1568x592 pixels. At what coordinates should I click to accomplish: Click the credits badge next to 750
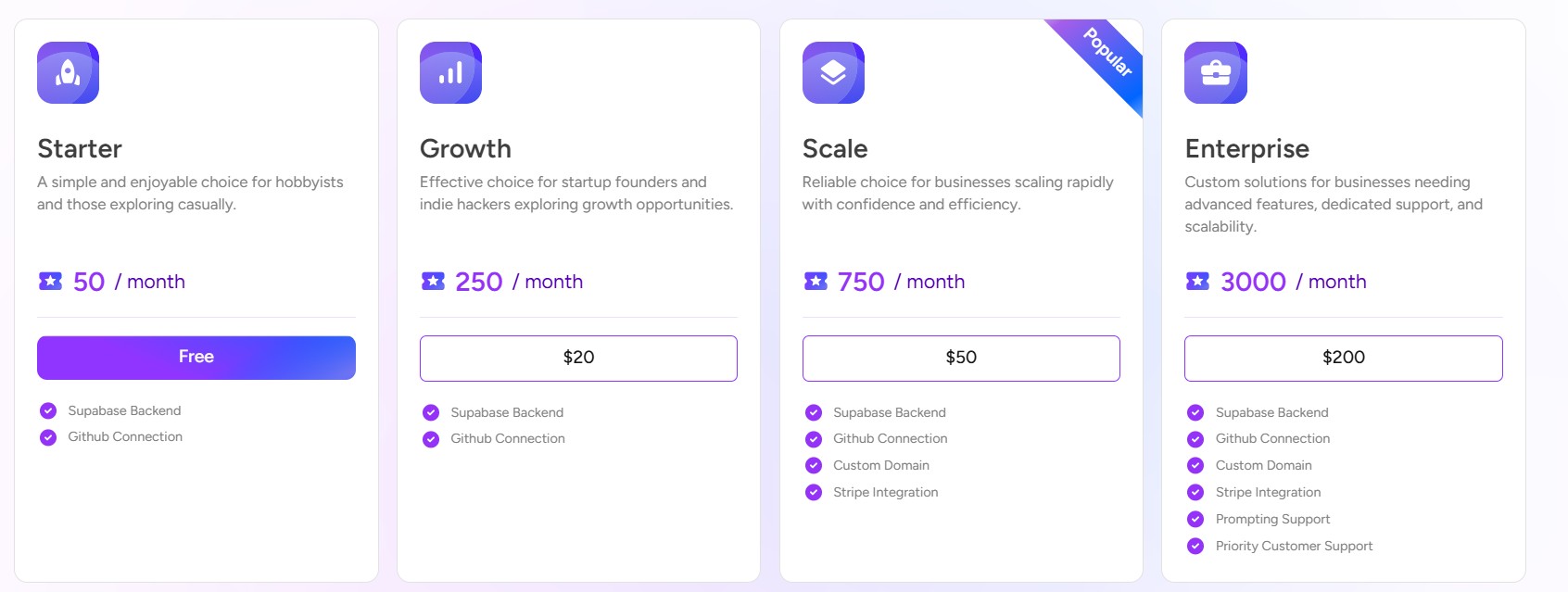pos(815,281)
